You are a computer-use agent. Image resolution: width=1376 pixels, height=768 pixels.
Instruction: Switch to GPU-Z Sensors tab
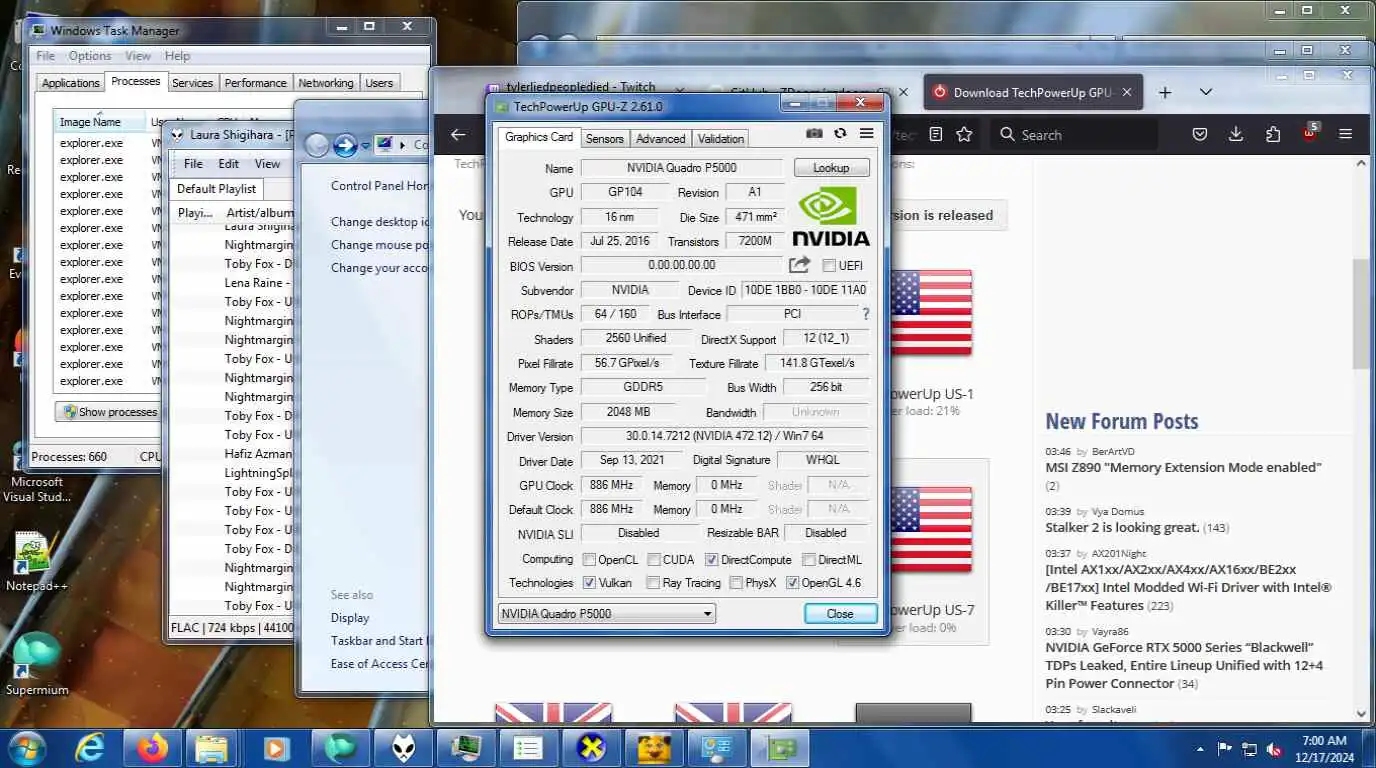pos(604,139)
